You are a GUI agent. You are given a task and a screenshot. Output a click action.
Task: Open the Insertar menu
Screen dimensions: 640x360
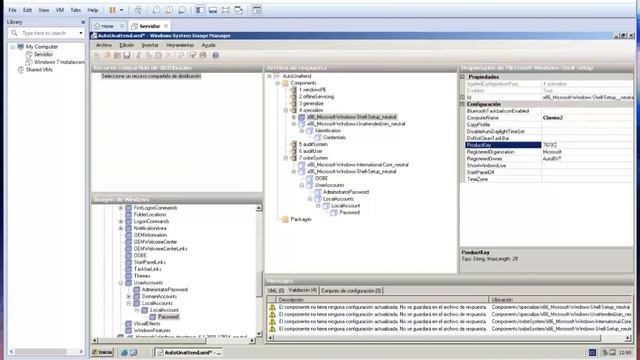click(x=150, y=45)
